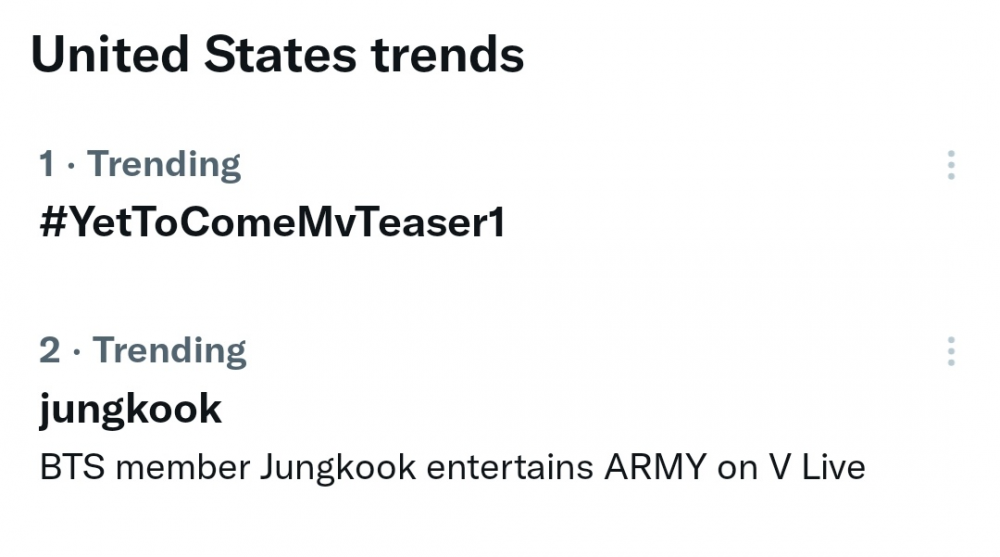This screenshot has width=1000, height=557.
Task: Click the word "ARMY" in description
Action: click(656, 467)
